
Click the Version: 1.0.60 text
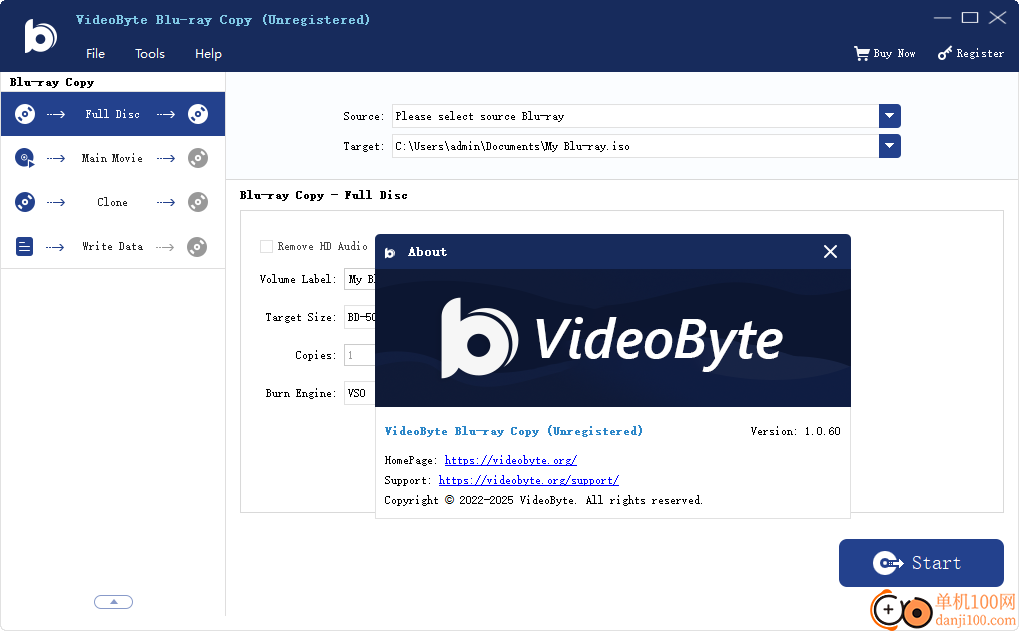pyautogui.click(x=795, y=431)
